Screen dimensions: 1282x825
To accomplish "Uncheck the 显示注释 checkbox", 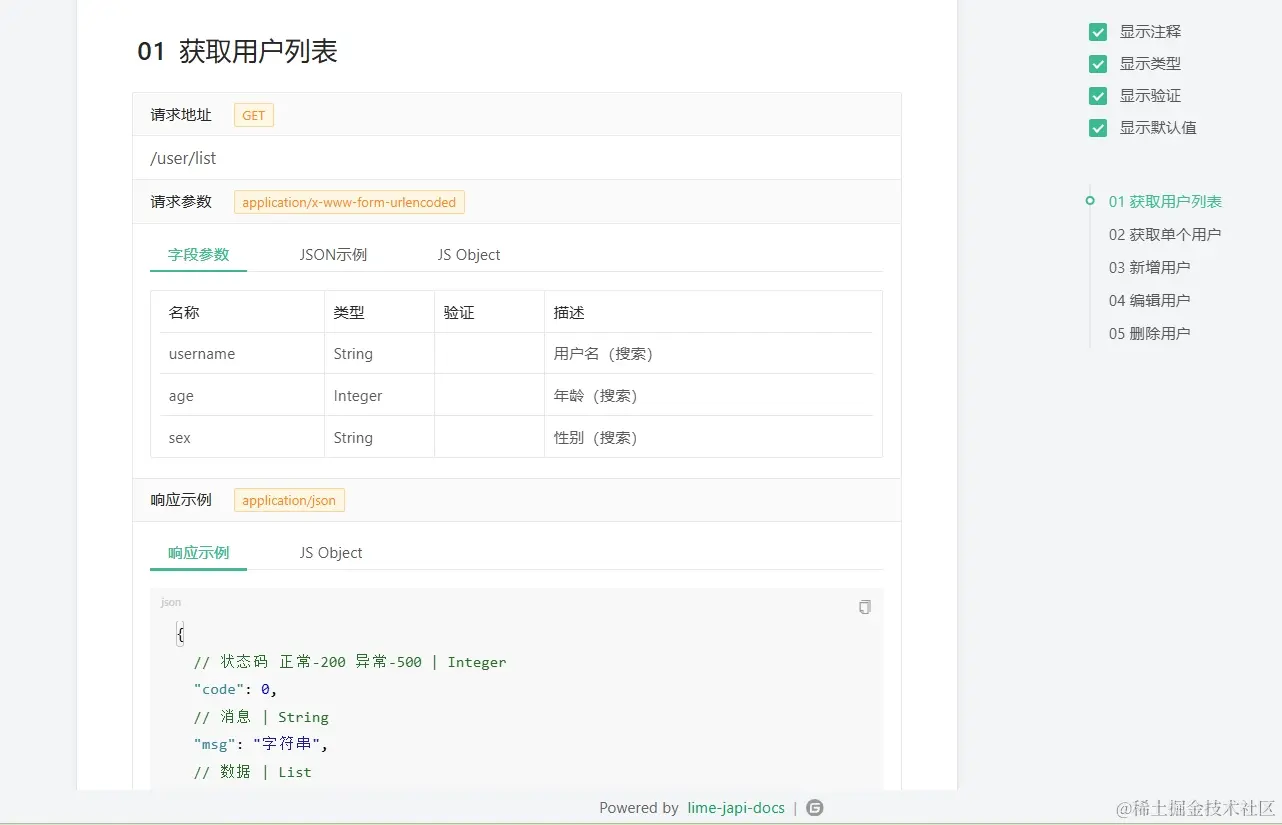I will [1098, 32].
